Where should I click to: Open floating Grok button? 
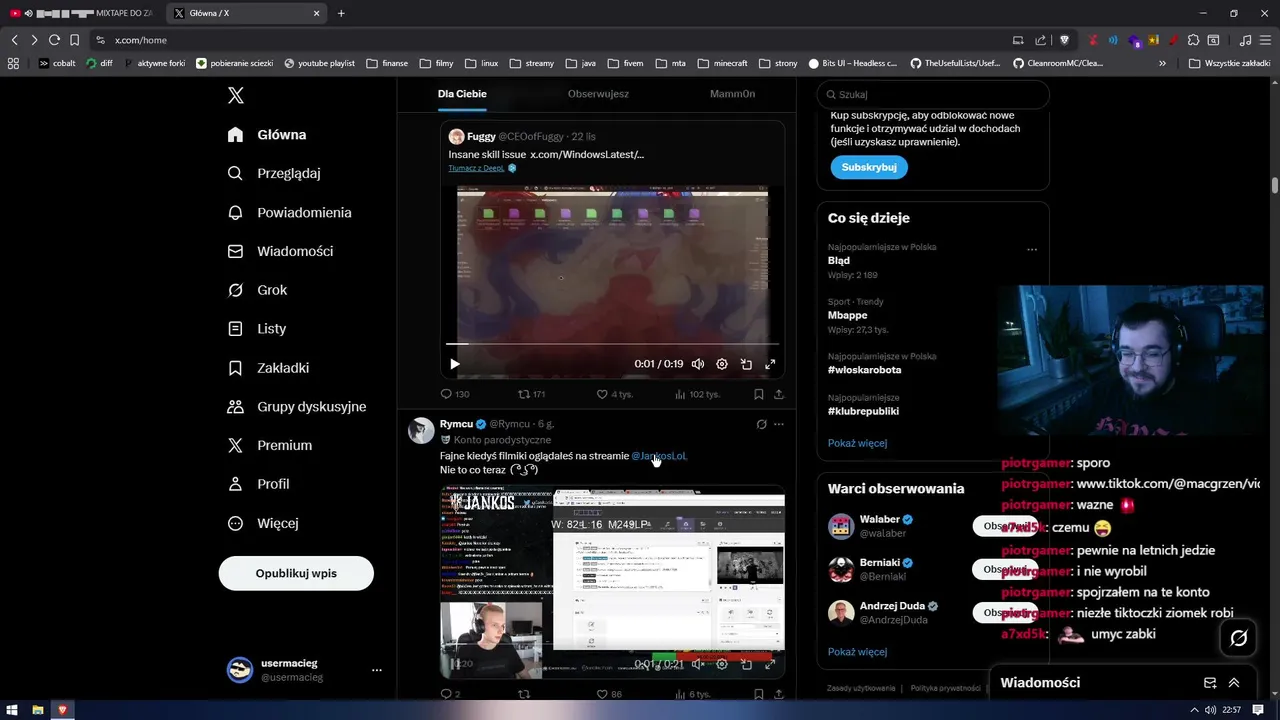[x=1239, y=638]
